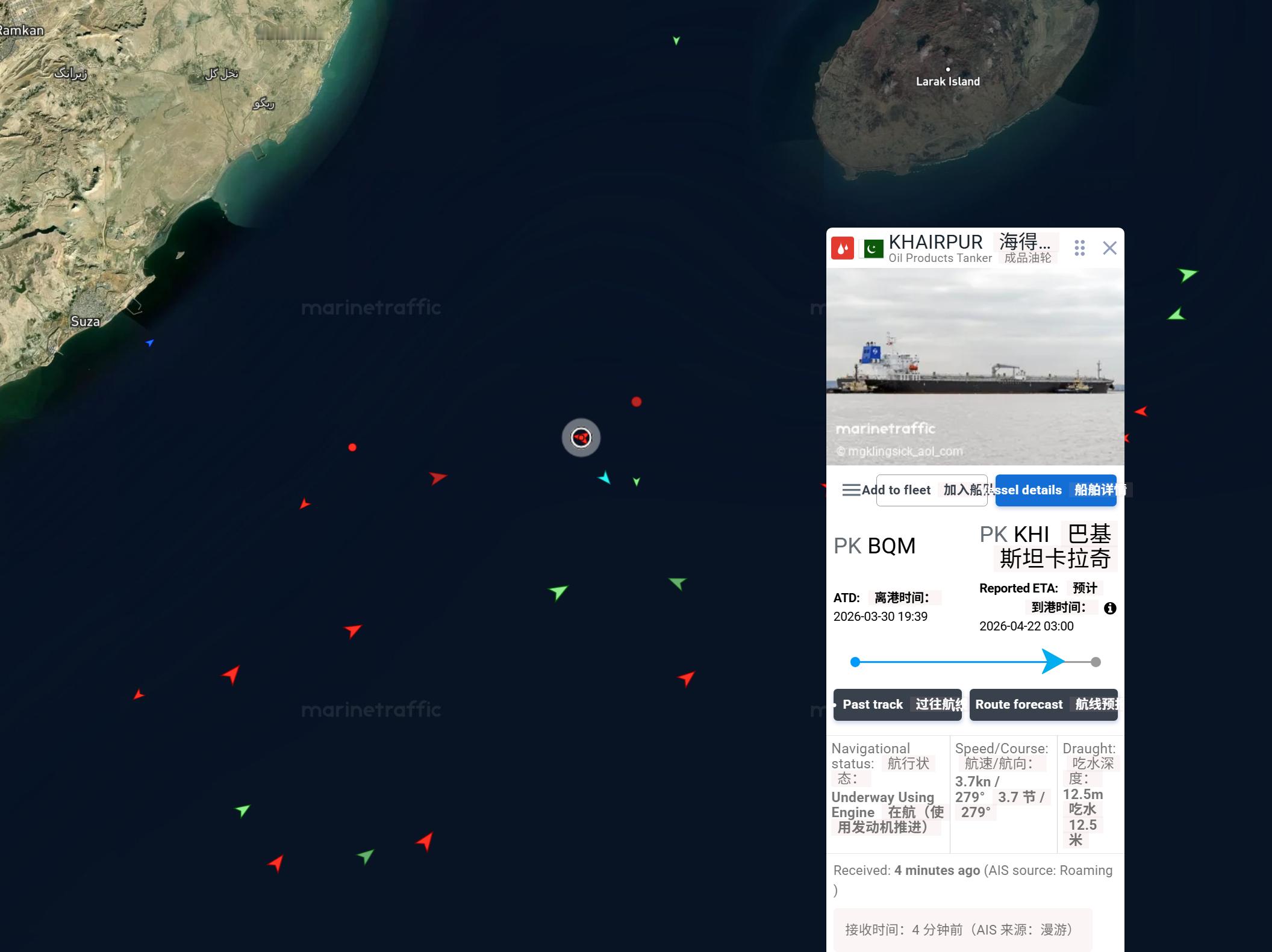Click the blue vessel marker near Suza
Image resolution: width=1272 pixels, height=952 pixels.
click(x=149, y=343)
